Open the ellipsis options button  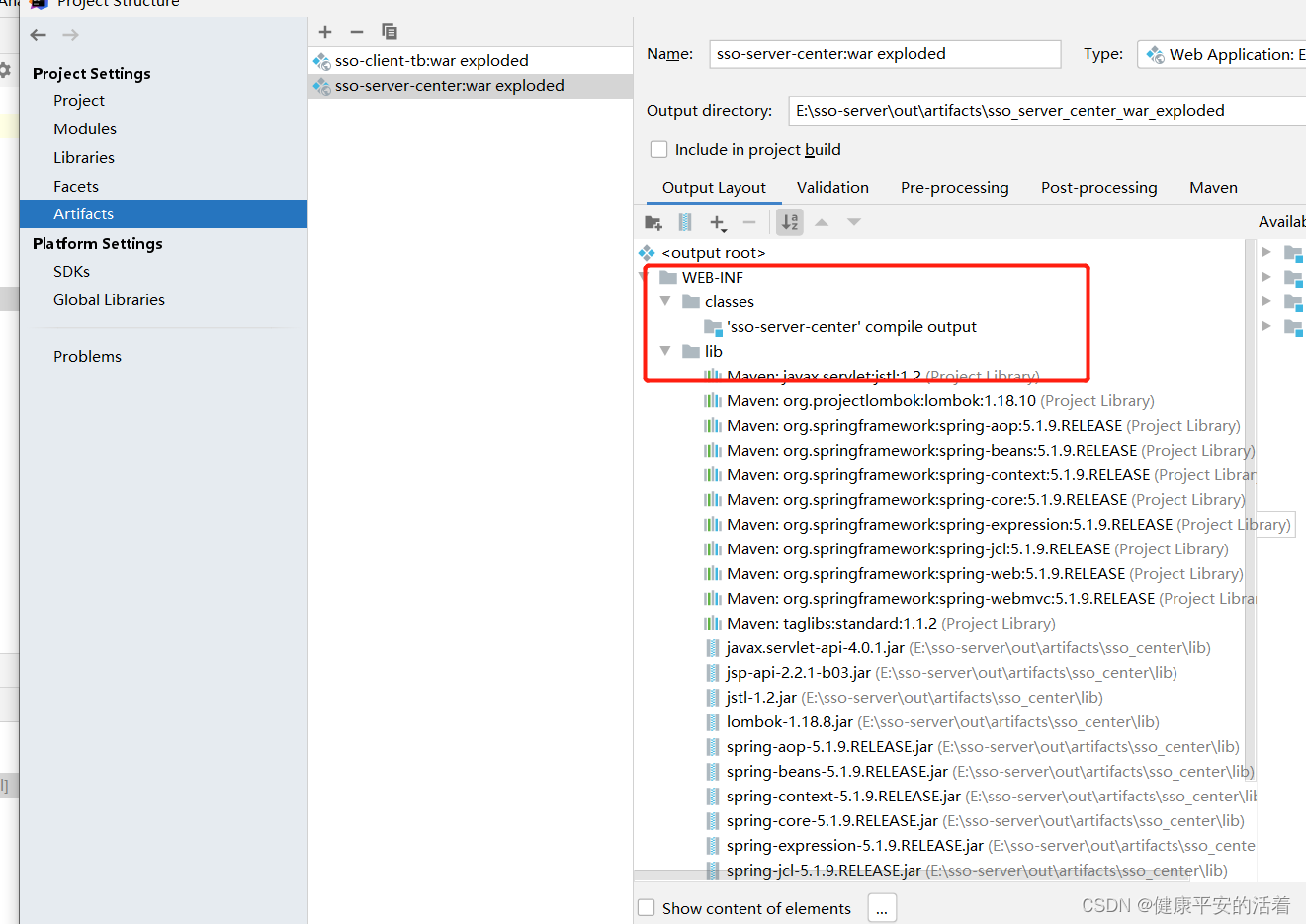(882, 908)
